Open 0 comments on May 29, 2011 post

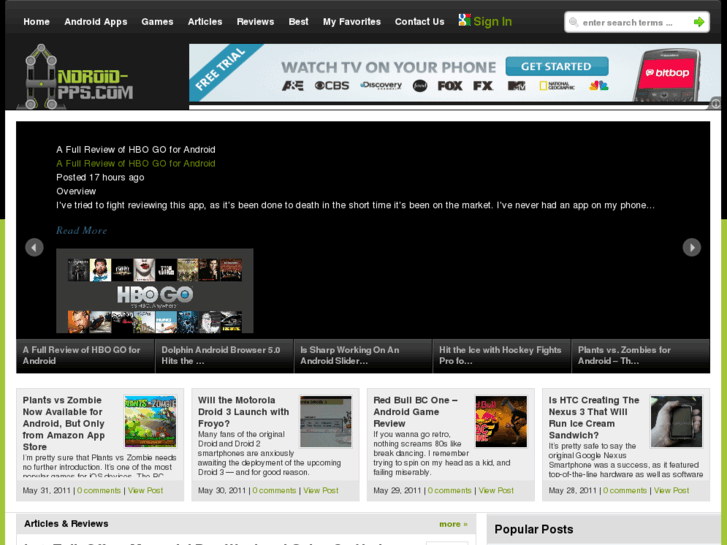(x=449, y=490)
